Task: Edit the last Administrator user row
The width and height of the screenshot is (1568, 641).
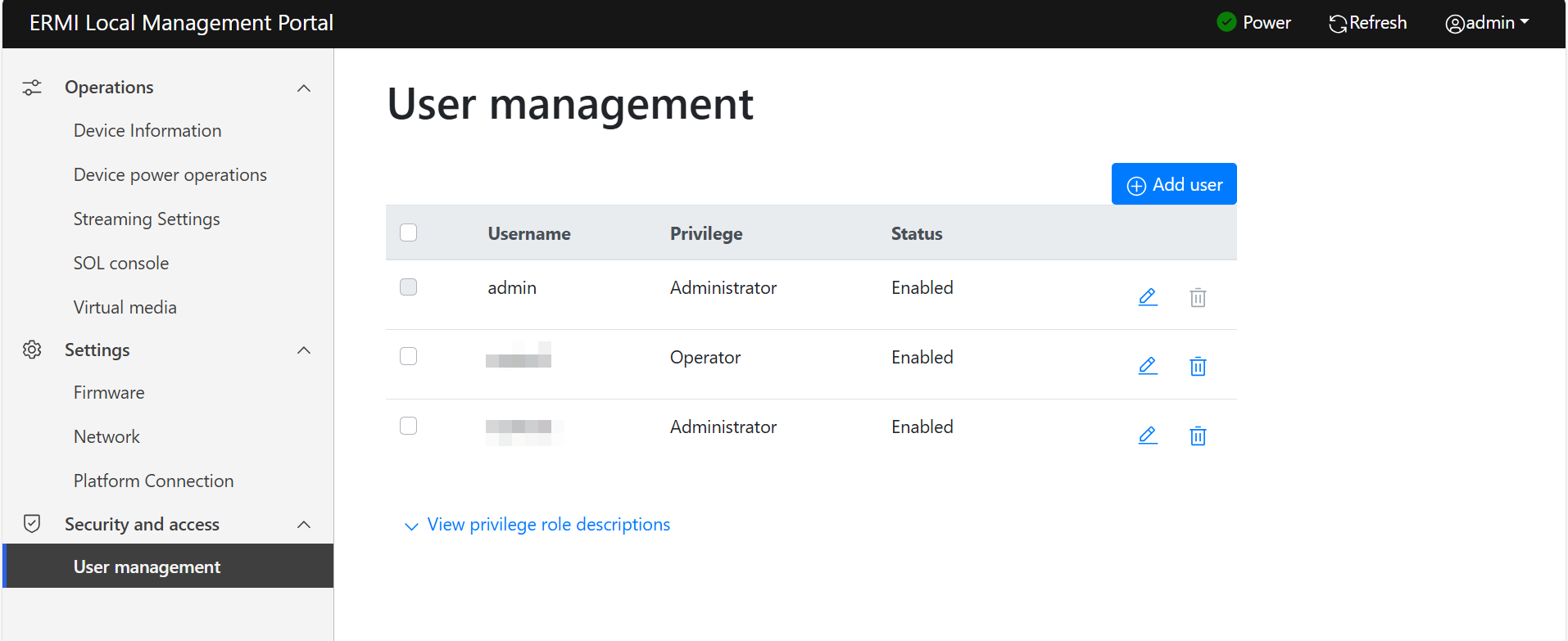Action: coord(1147,435)
